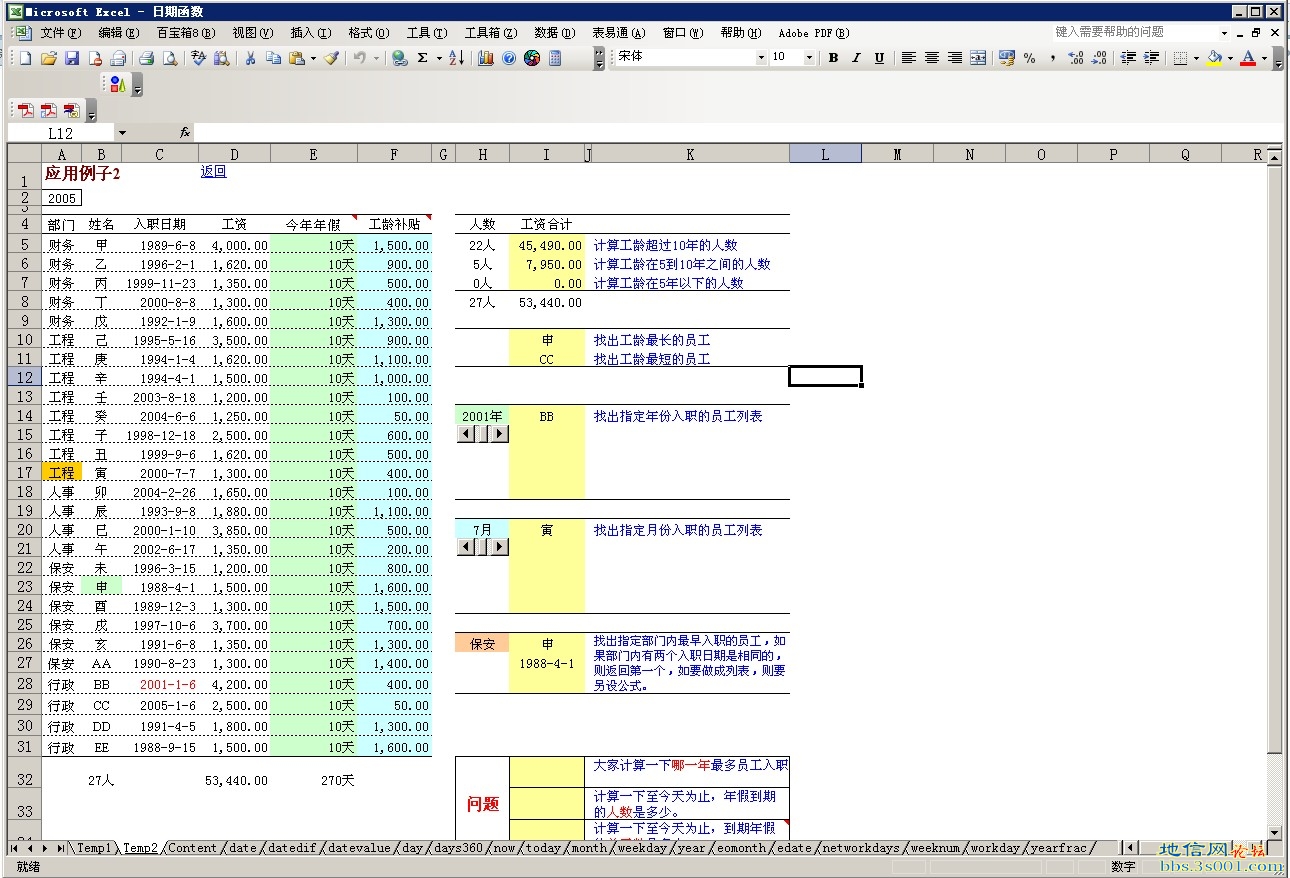Image resolution: width=1290 pixels, height=878 pixels.
Task: Click the Font Color red A
Action: [x=1248, y=58]
